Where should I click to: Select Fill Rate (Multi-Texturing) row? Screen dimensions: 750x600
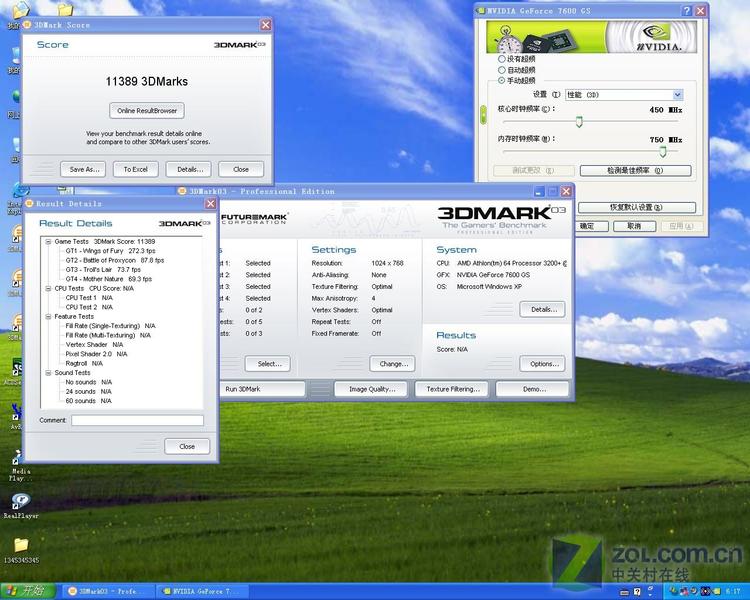point(108,335)
